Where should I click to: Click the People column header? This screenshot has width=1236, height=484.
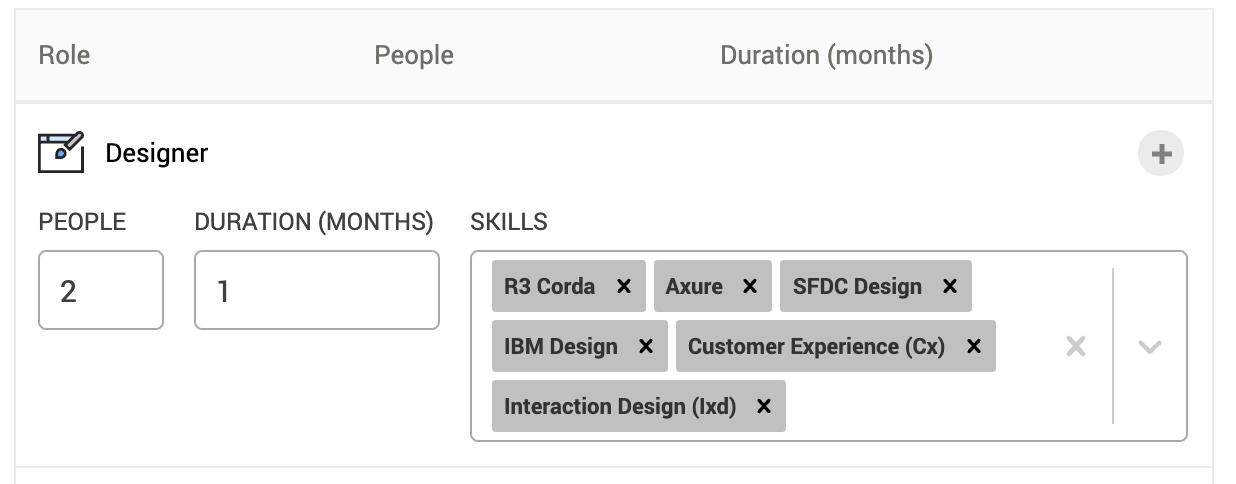(x=414, y=55)
